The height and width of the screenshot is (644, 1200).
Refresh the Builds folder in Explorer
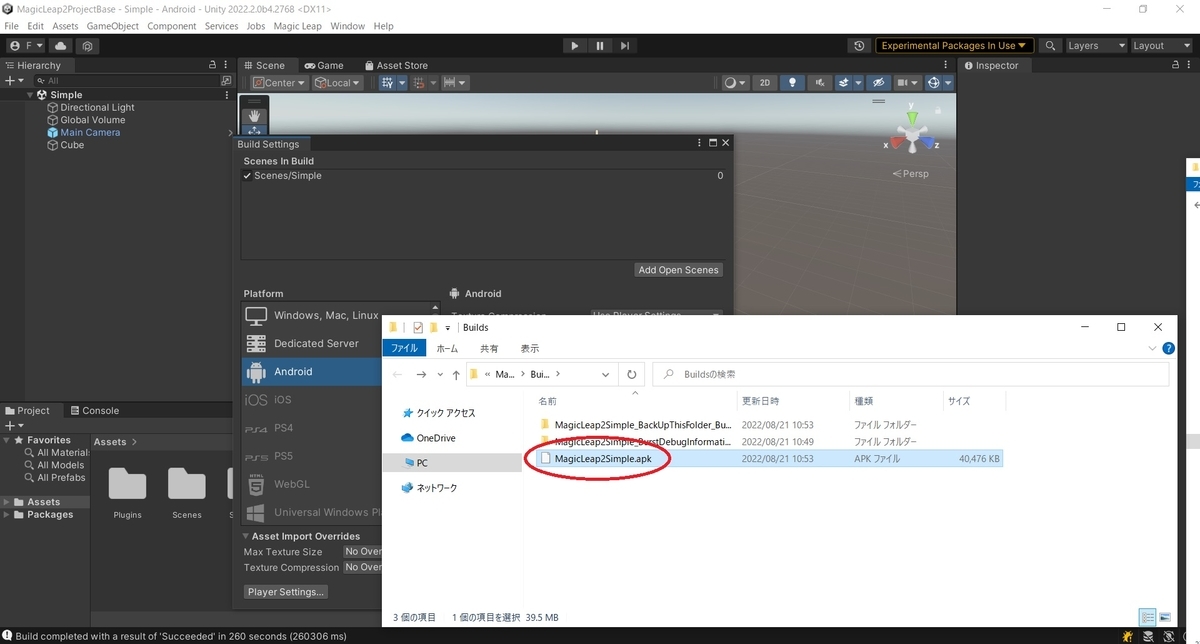tap(632, 374)
